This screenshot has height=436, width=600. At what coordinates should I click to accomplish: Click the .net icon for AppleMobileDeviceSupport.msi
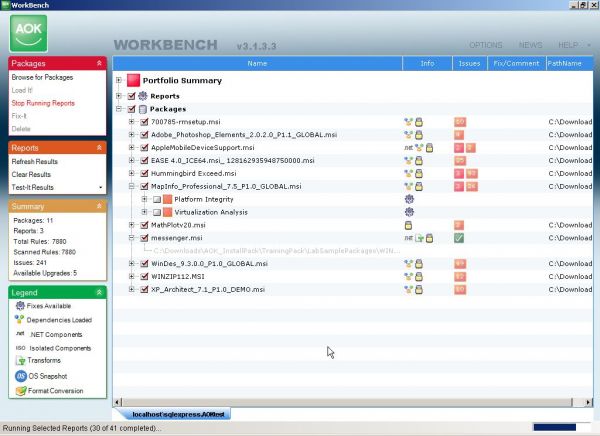coord(409,148)
